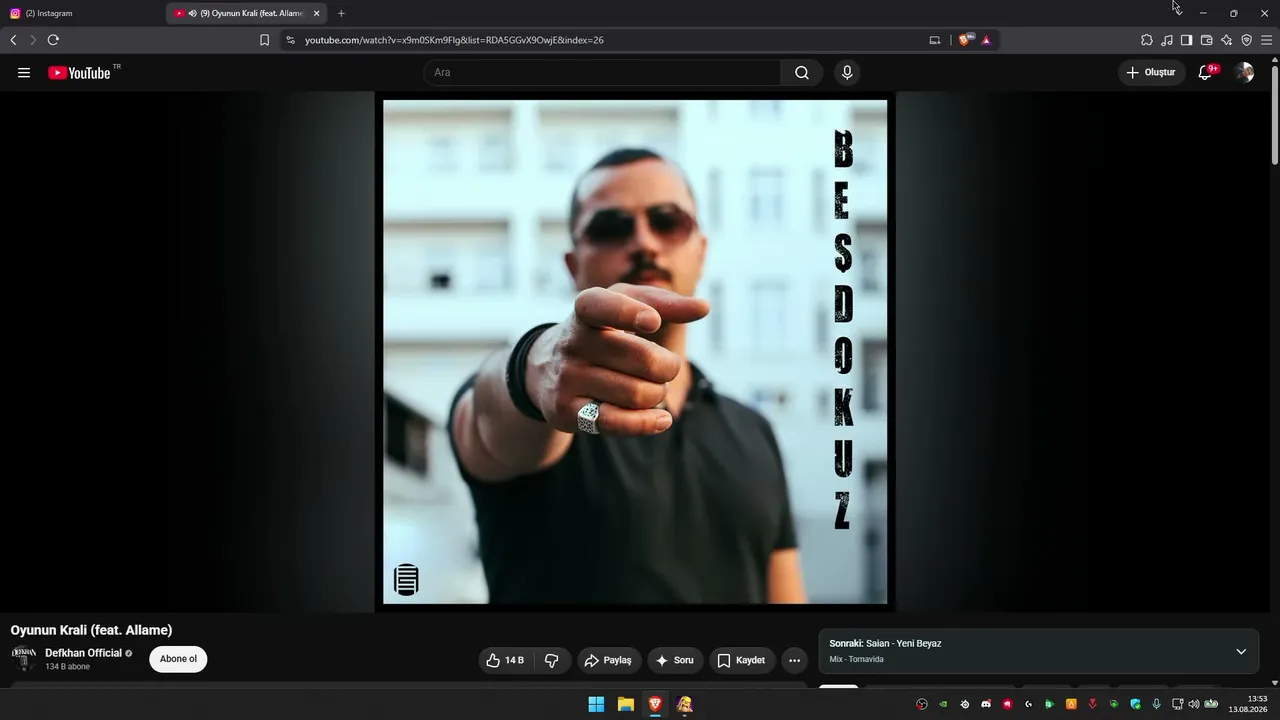Toggle the browser sidebar panel
This screenshot has height=720, width=1280.
(1186, 40)
